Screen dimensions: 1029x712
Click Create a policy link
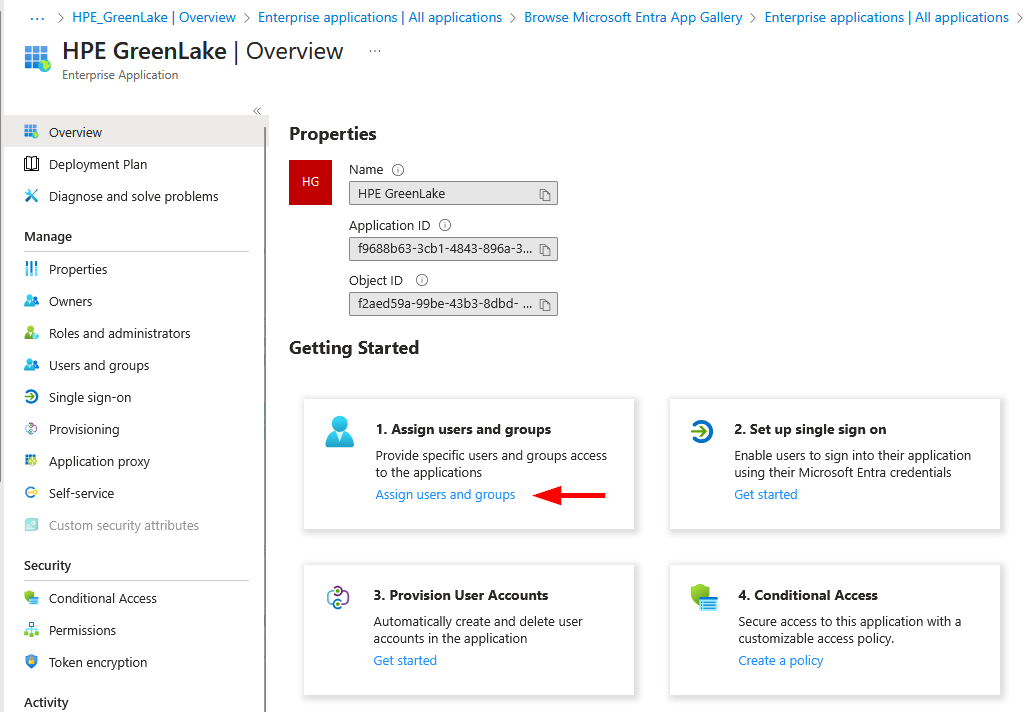(x=781, y=660)
